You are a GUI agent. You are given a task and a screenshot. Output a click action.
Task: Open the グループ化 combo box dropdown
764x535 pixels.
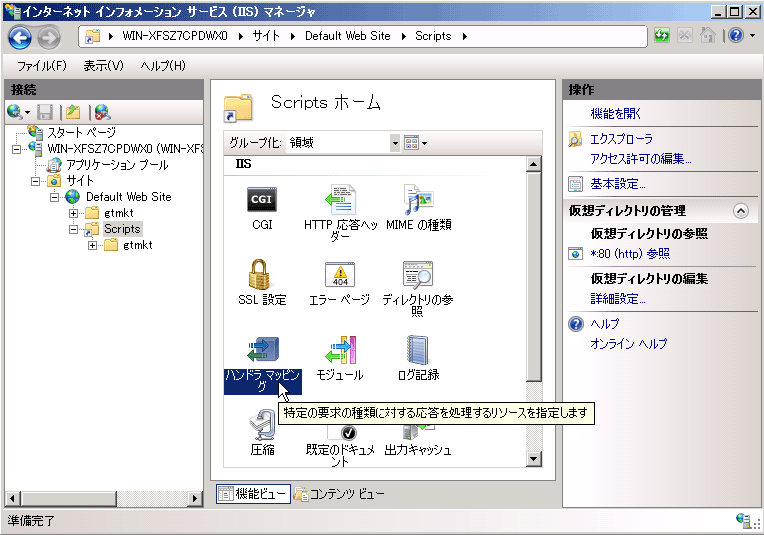point(395,143)
